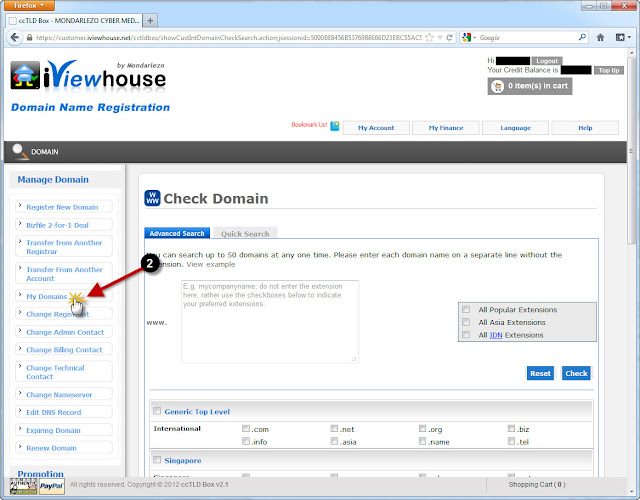The height and width of the screenshot is (500, 640).
Task: Click the IDN hyperlink
Action: 496,335
